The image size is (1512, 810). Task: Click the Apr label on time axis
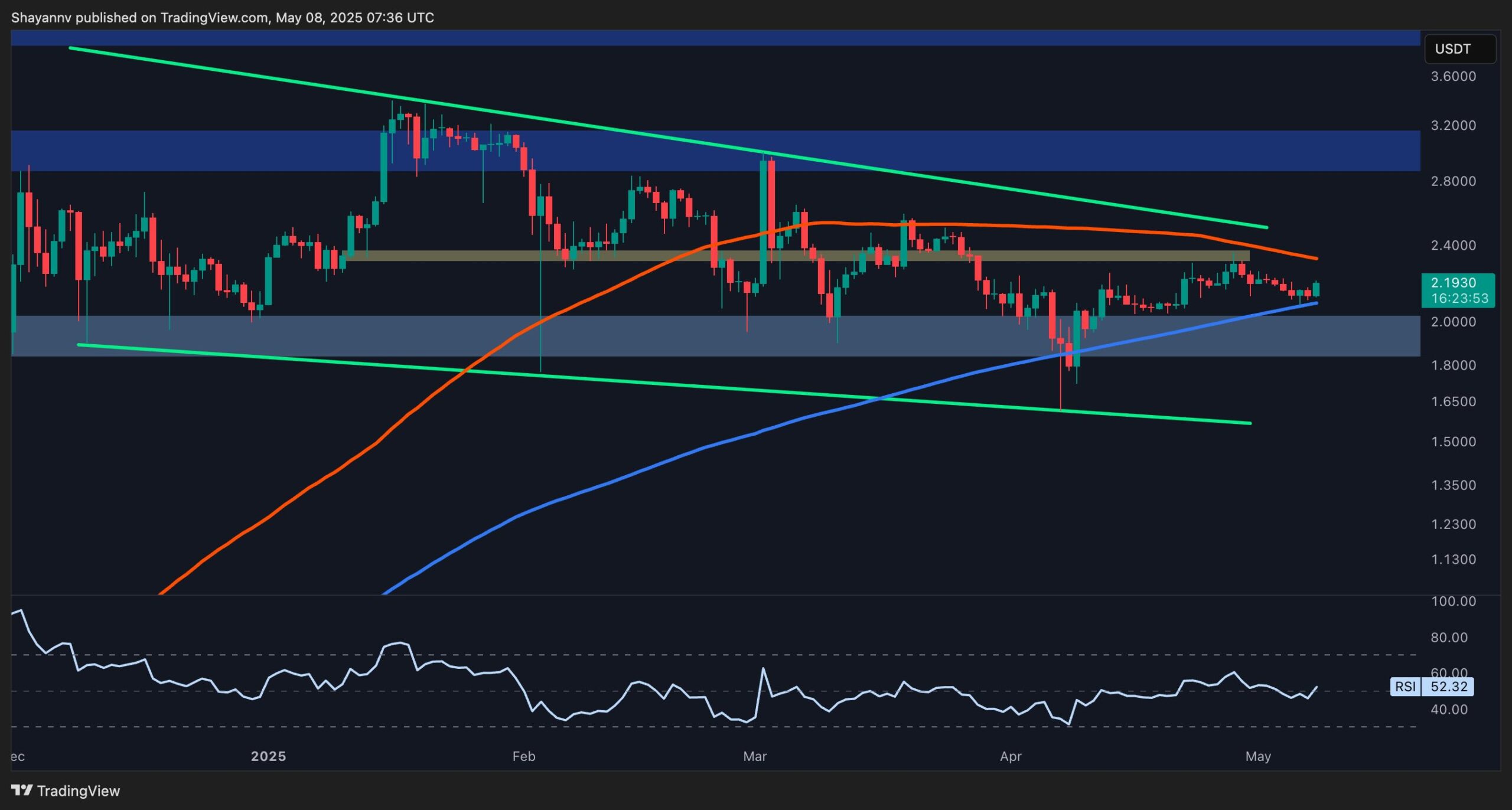[1011, 756]
